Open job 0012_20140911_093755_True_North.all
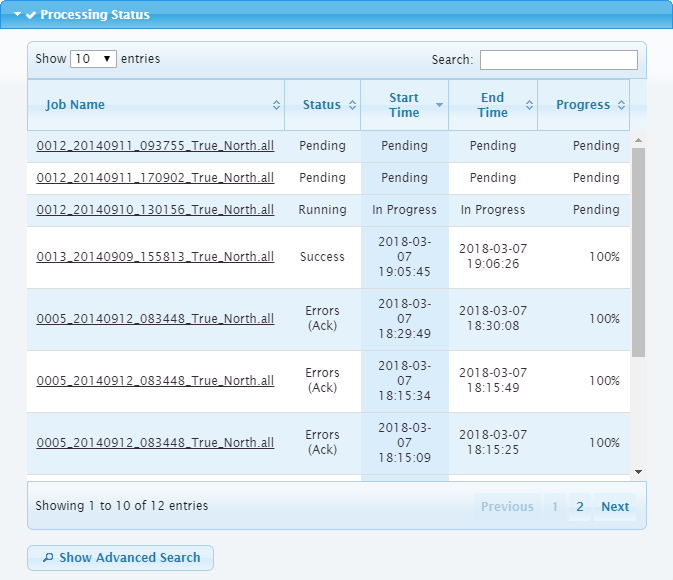The image size is (673, 580). tap(155, 146)
